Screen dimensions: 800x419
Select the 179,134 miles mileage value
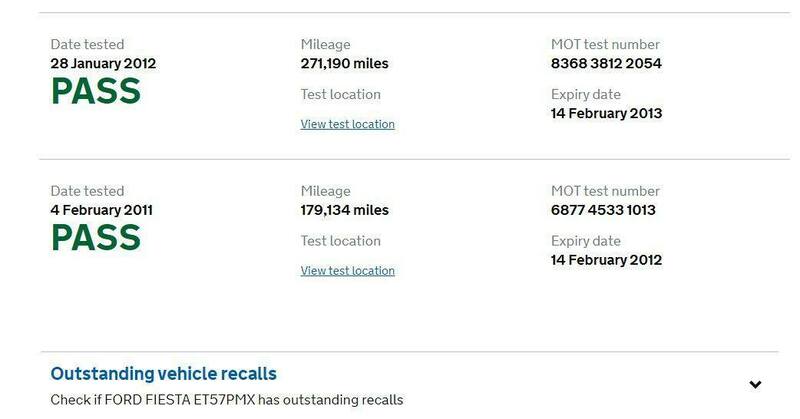click(x=344, y=210)
